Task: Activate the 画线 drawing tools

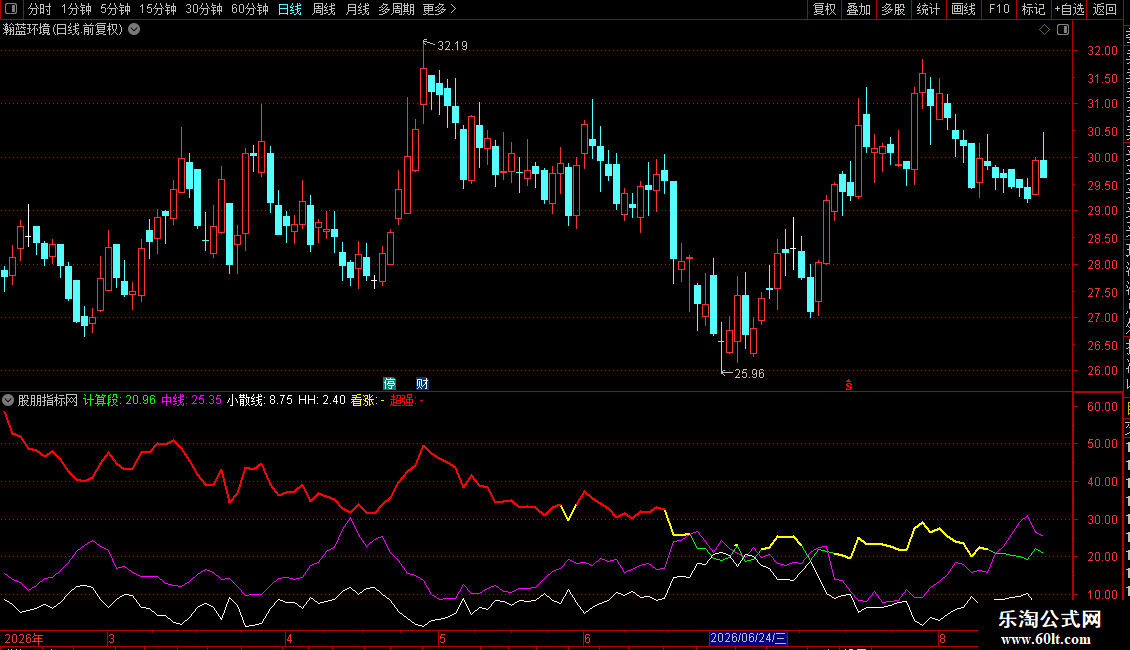Action: coord(964,9)
